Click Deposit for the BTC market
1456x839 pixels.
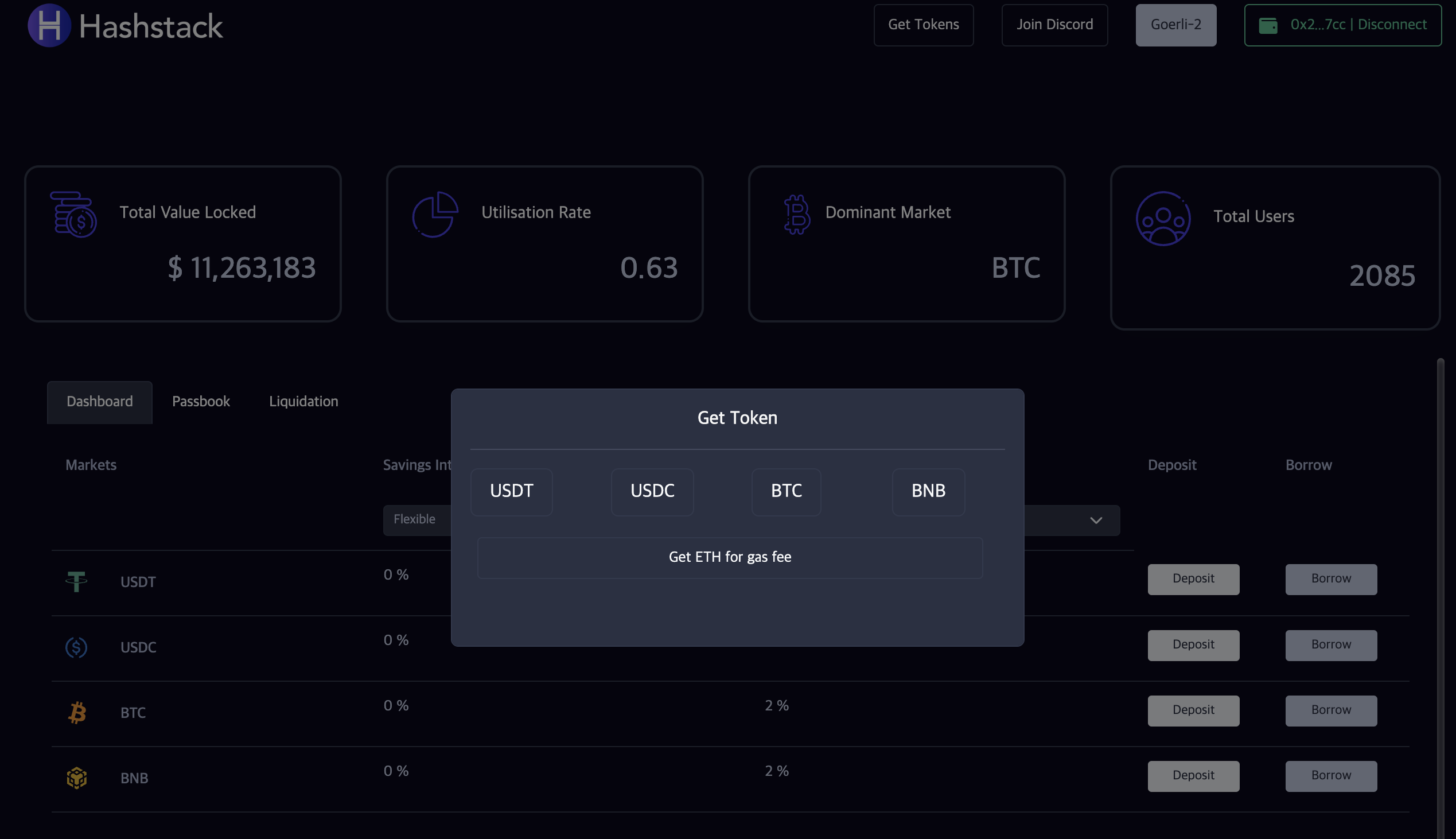tap(1193, 710)
